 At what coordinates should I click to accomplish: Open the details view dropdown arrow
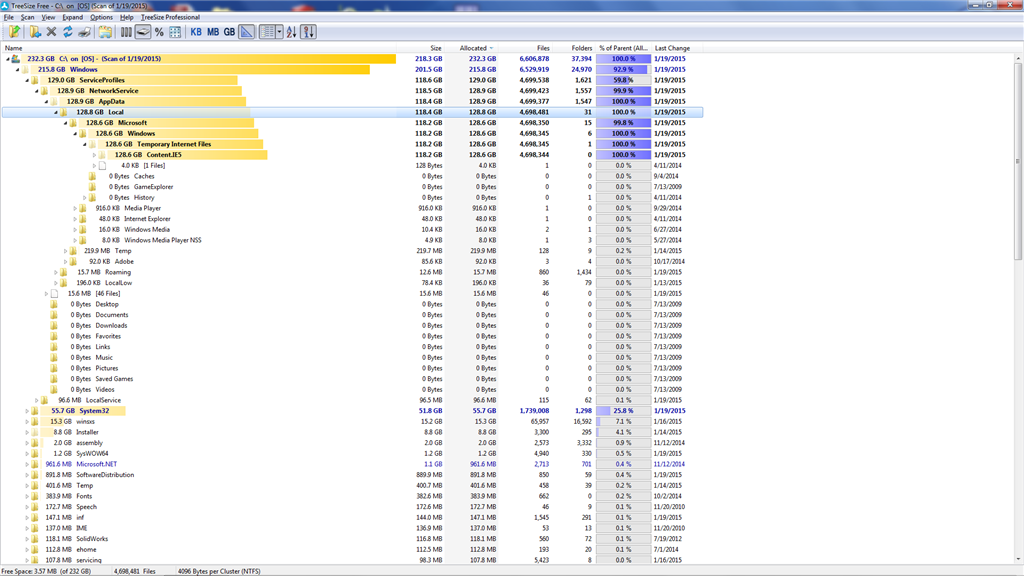tap(279, 31)
